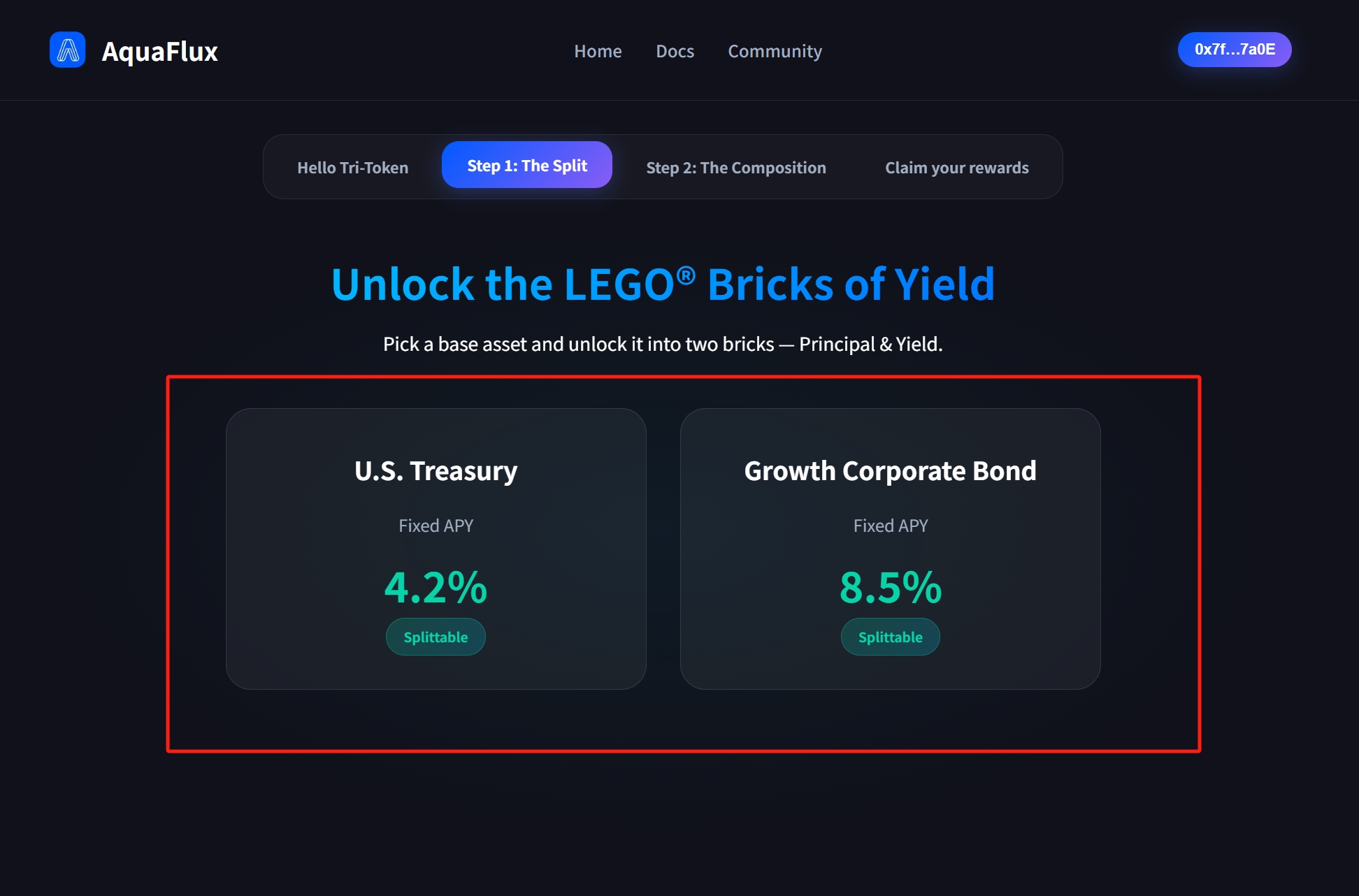Click the Unlock the LEGO Bricks heading

coord(663,284)
